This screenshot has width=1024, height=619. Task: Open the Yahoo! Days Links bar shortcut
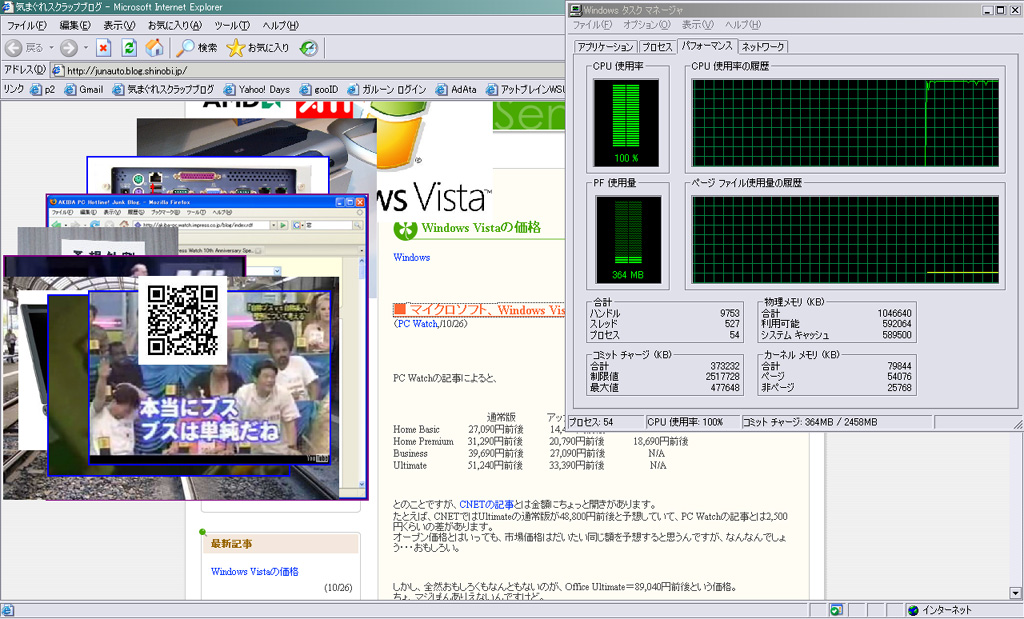[x=257, y=89]
